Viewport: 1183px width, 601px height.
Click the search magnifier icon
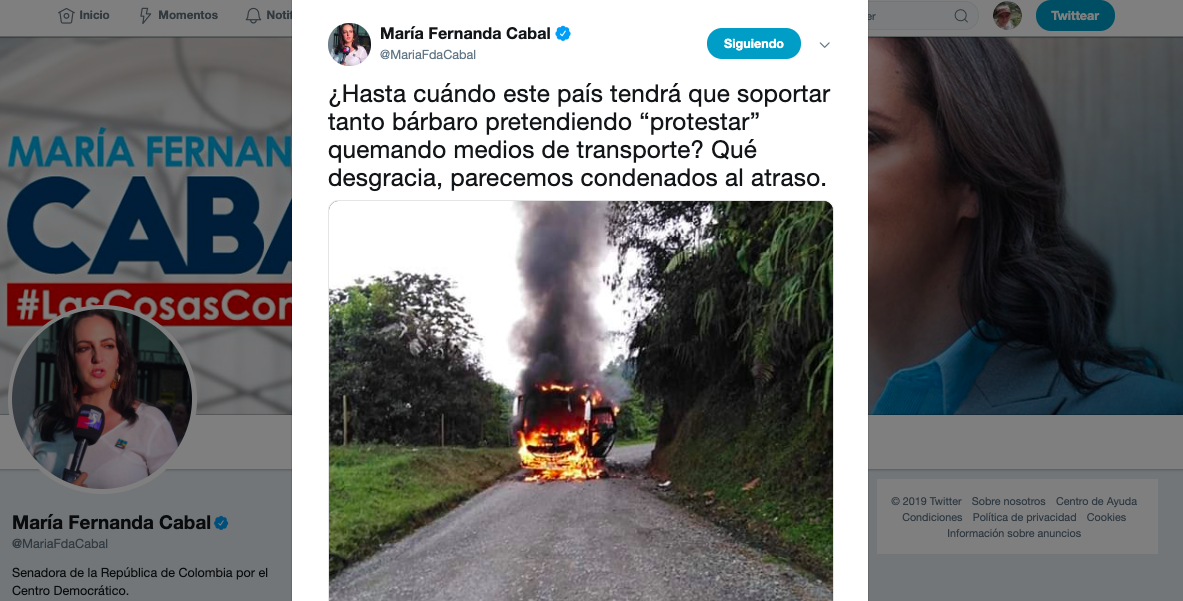point(960,16)
